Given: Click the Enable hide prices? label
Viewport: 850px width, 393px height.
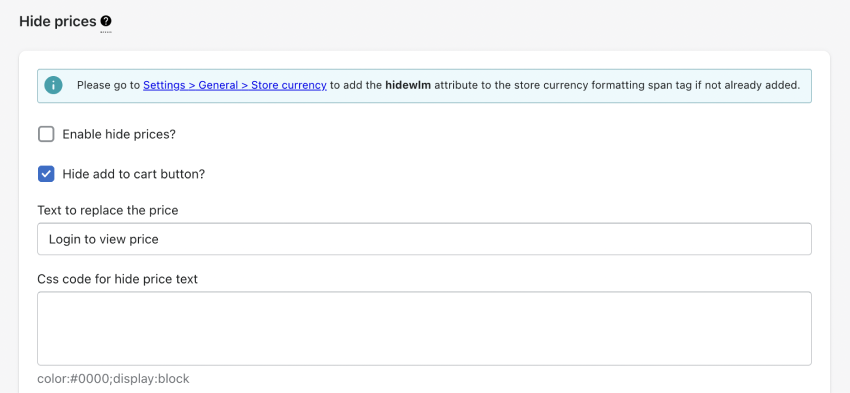Looking at the screenshot, I should tap(119, 134).
